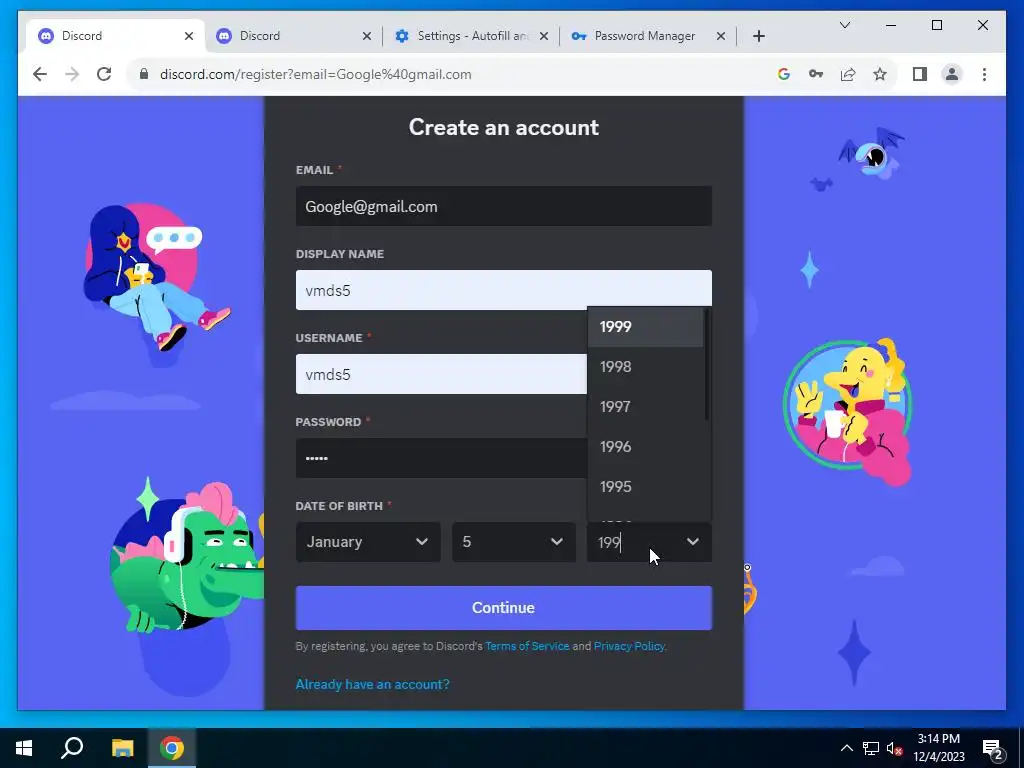Open the month dropdown showing January
Screen dimensions: 1024x768
coord(368,542)
